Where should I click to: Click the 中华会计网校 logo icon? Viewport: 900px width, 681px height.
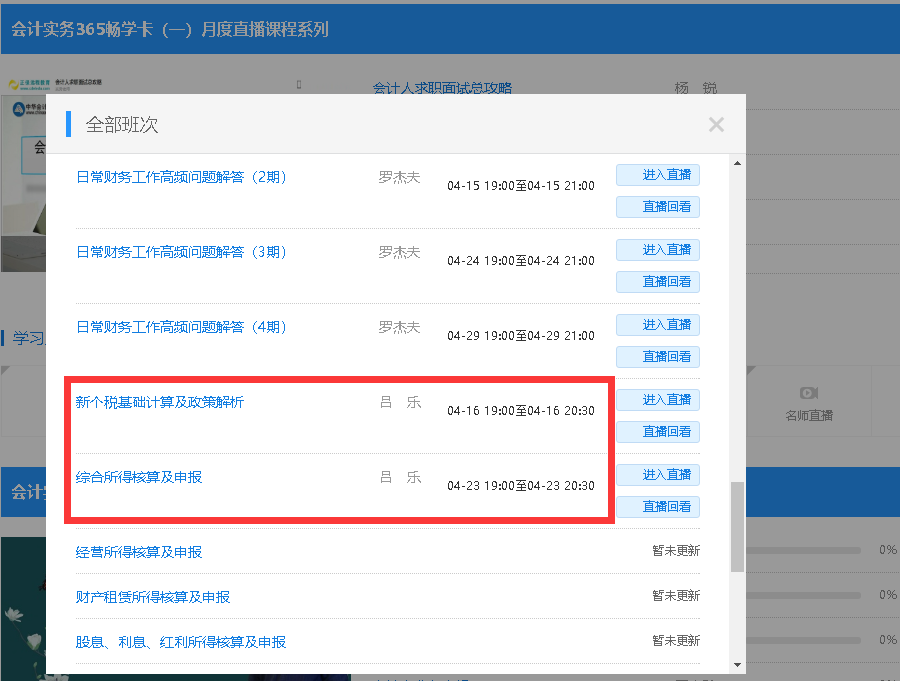tap(18, 109)
